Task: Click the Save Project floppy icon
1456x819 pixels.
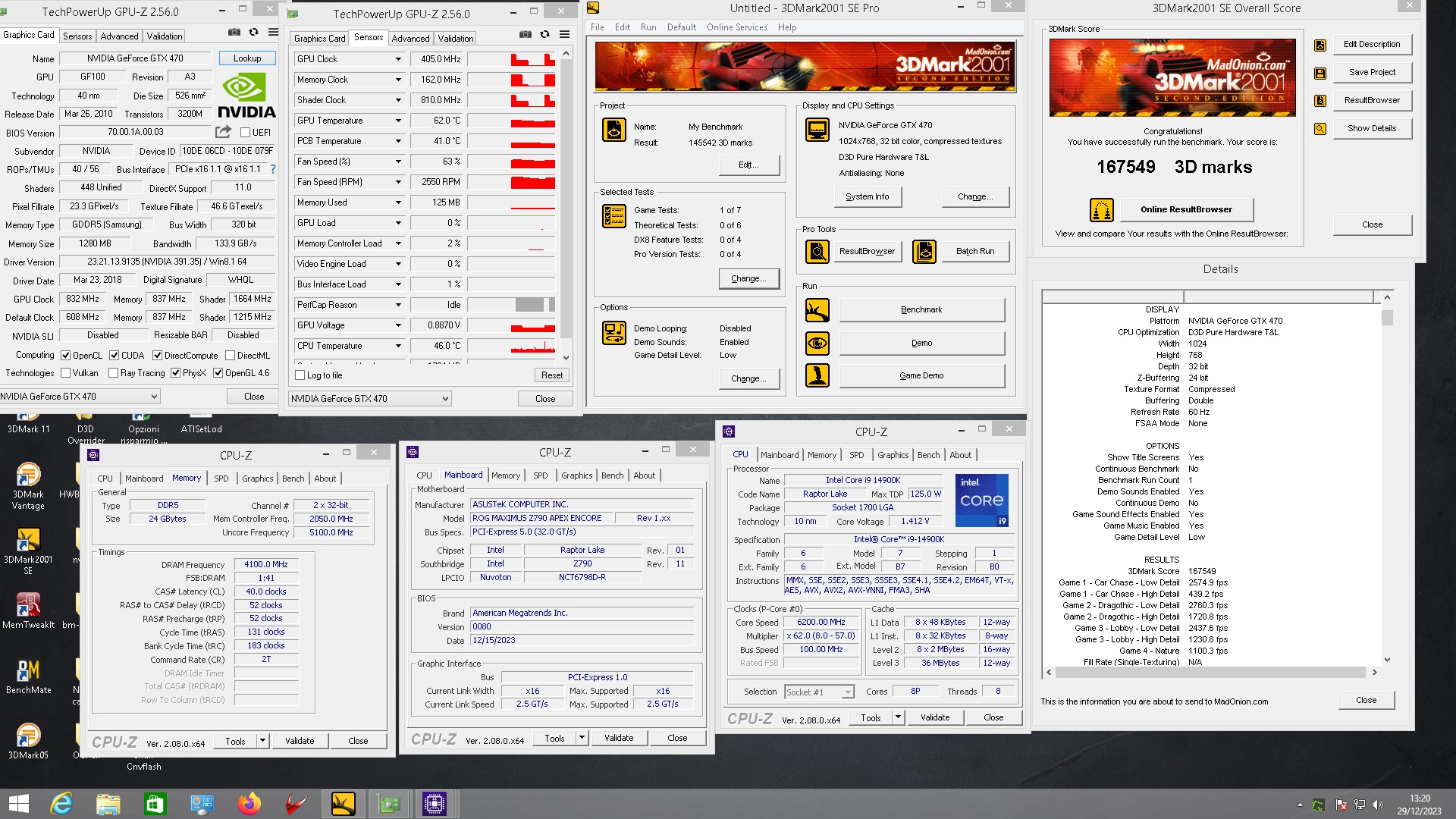Action: [1320, 73]
